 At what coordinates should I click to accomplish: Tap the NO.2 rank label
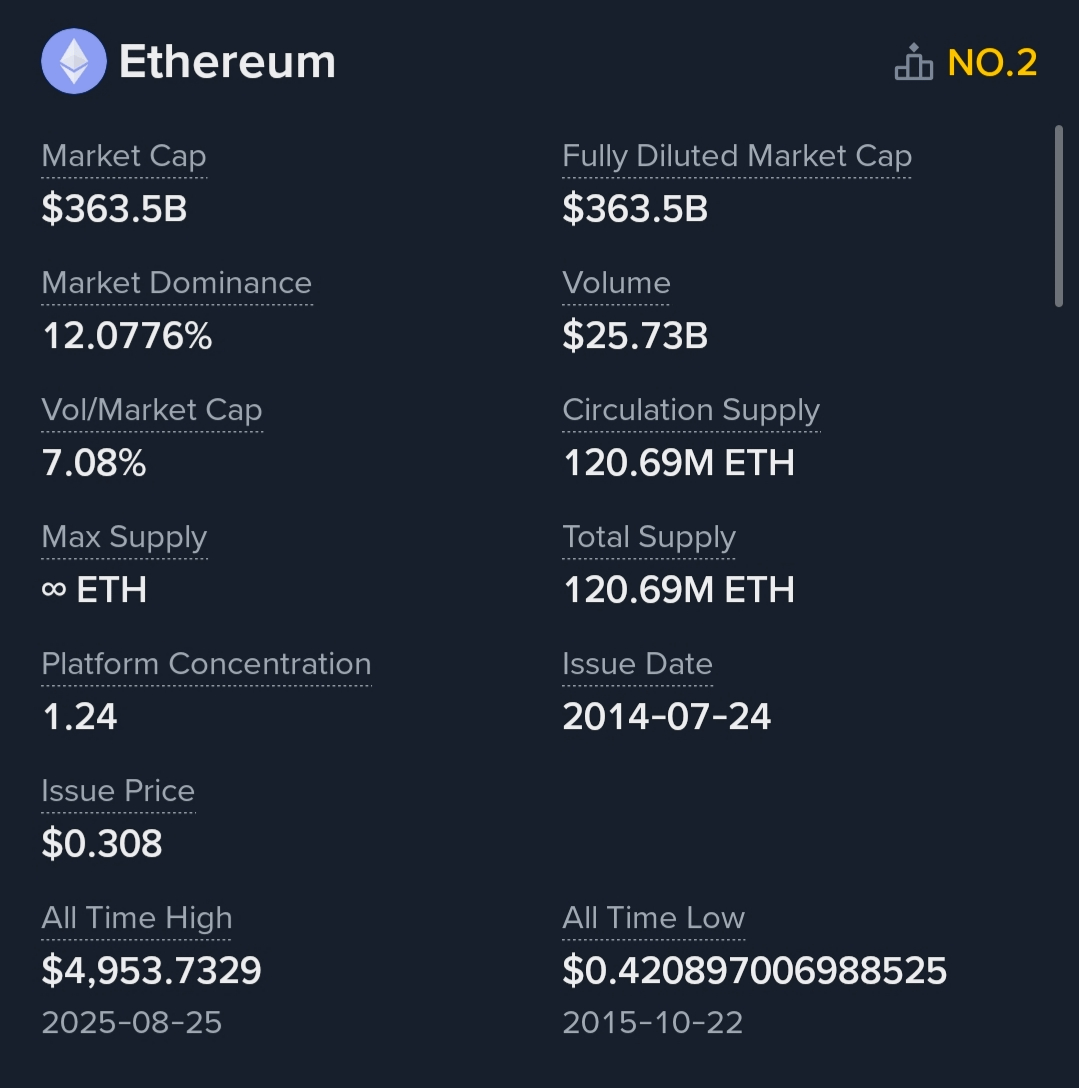point(992,63)
